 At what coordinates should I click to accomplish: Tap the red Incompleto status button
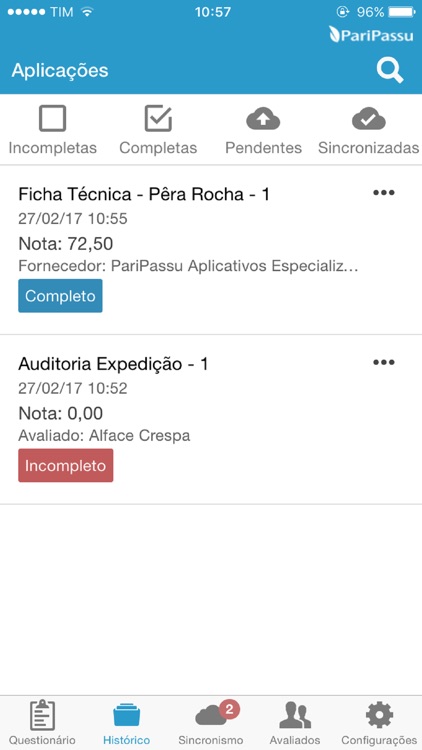point(66,465)
